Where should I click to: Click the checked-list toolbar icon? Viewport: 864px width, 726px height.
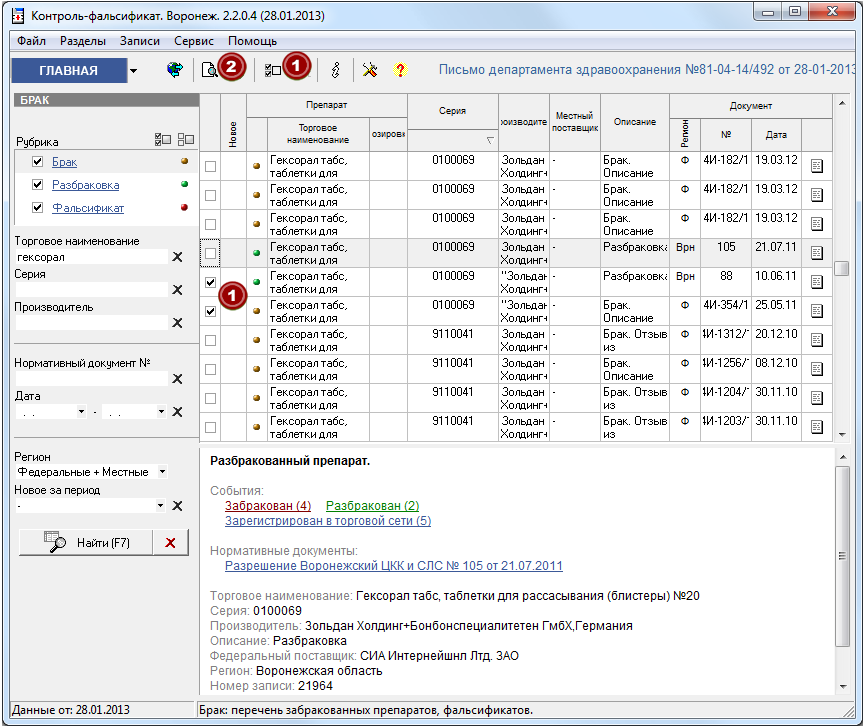point(273,70)
